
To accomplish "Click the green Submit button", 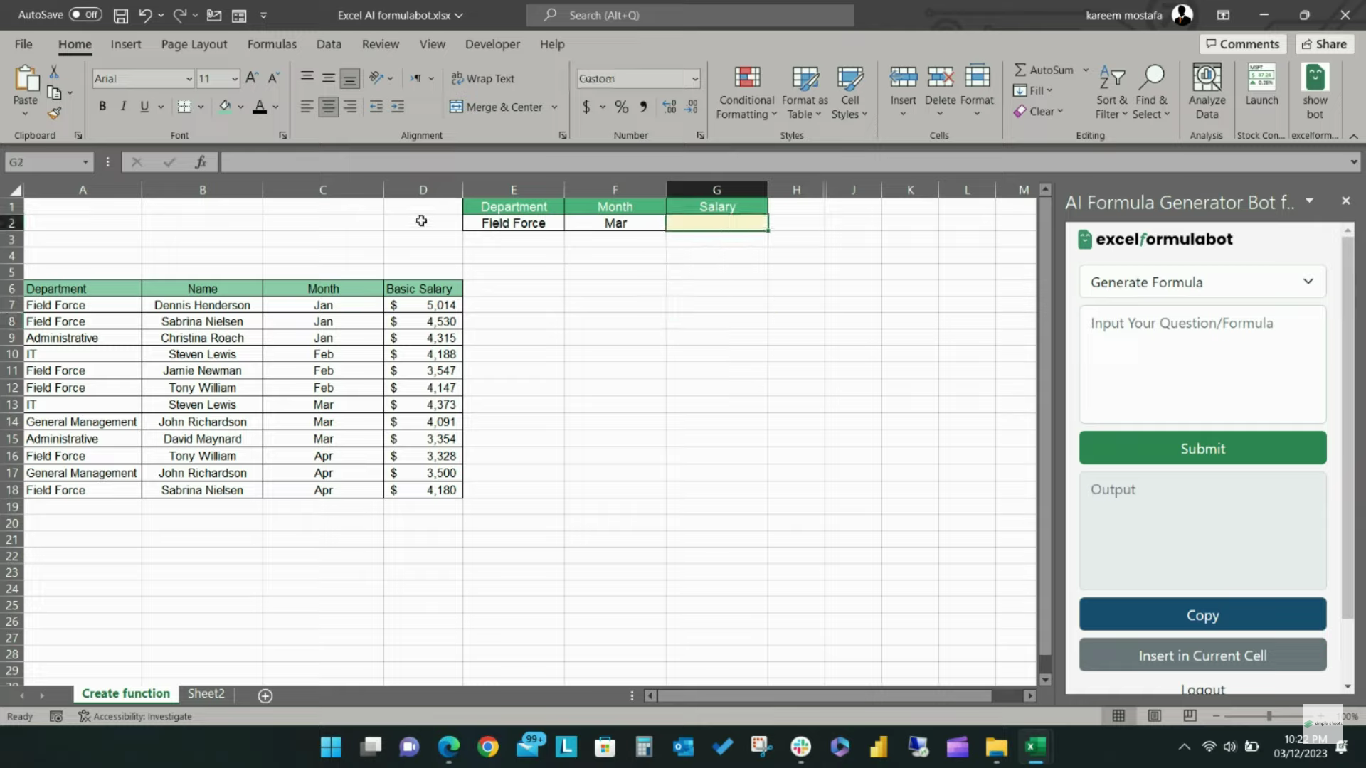I will (x=1202, y=448).
